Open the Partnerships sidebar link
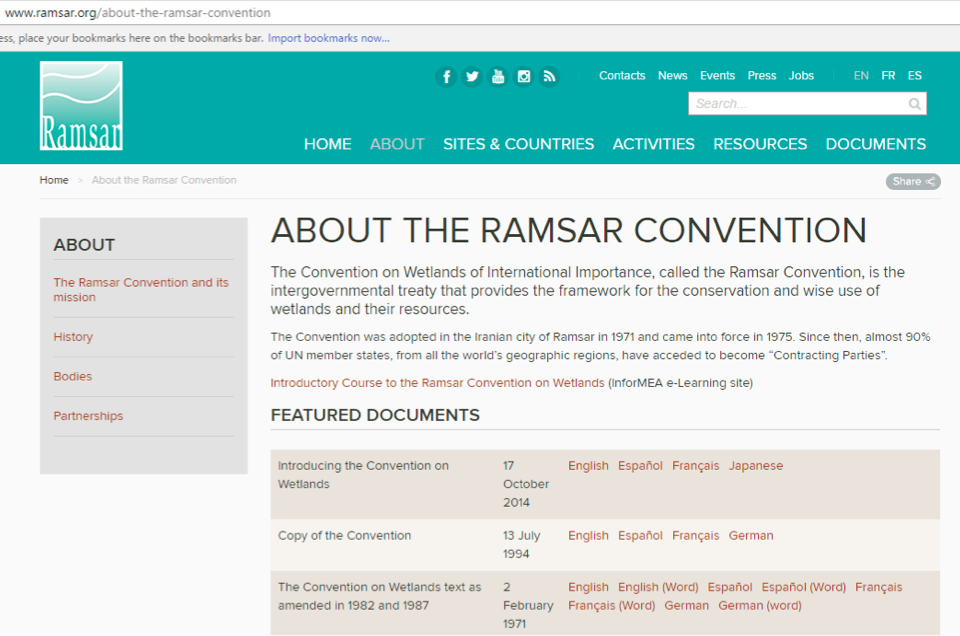The image size is (960, 636). click(88, 416)
